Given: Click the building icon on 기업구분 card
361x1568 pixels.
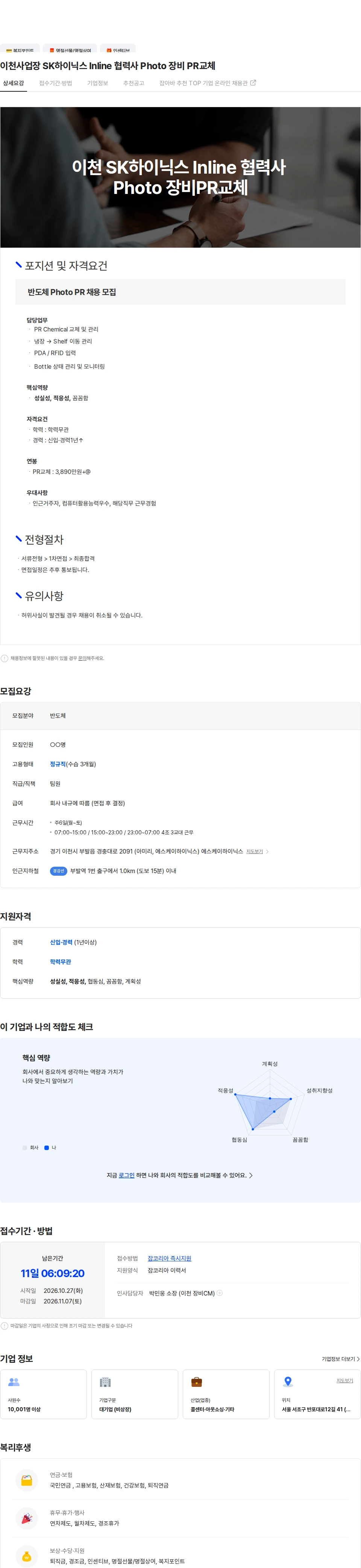Looking at the screenshot, I should click(x=105, y=1382).
